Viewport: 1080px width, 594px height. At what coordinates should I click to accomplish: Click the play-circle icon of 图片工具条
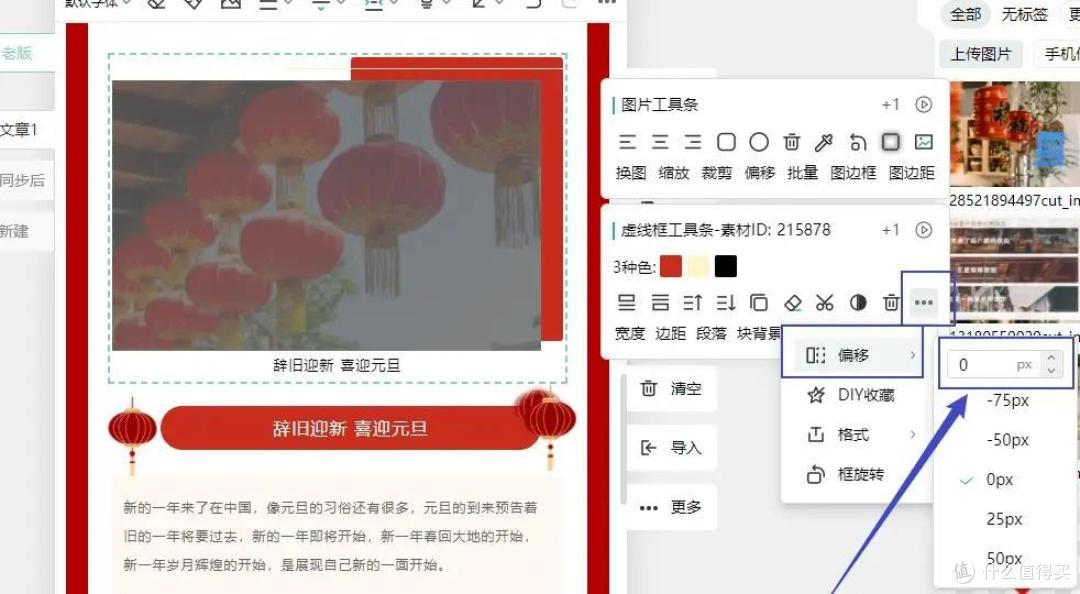coord(924,104)
